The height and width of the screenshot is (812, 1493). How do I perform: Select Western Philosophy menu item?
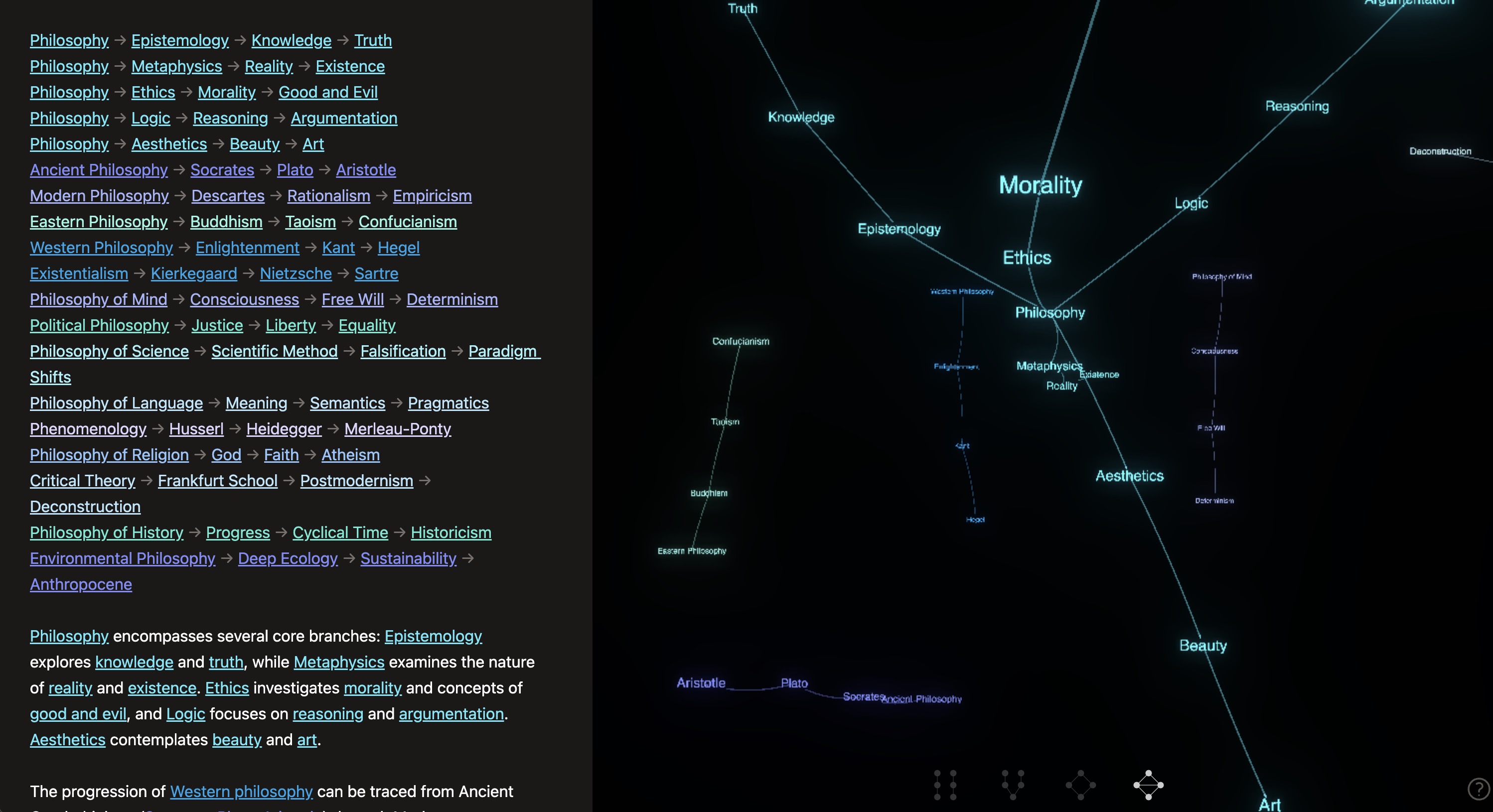[x=101, y=246]
